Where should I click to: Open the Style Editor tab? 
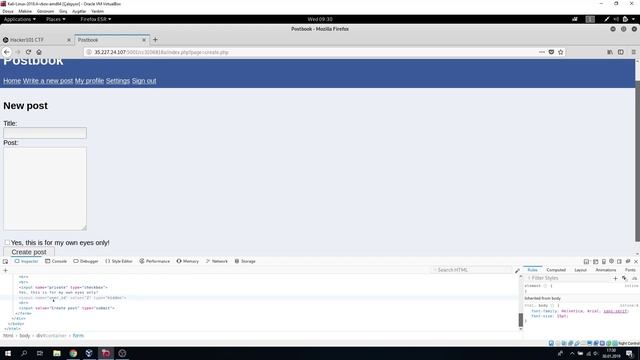(x=119, y=261)
